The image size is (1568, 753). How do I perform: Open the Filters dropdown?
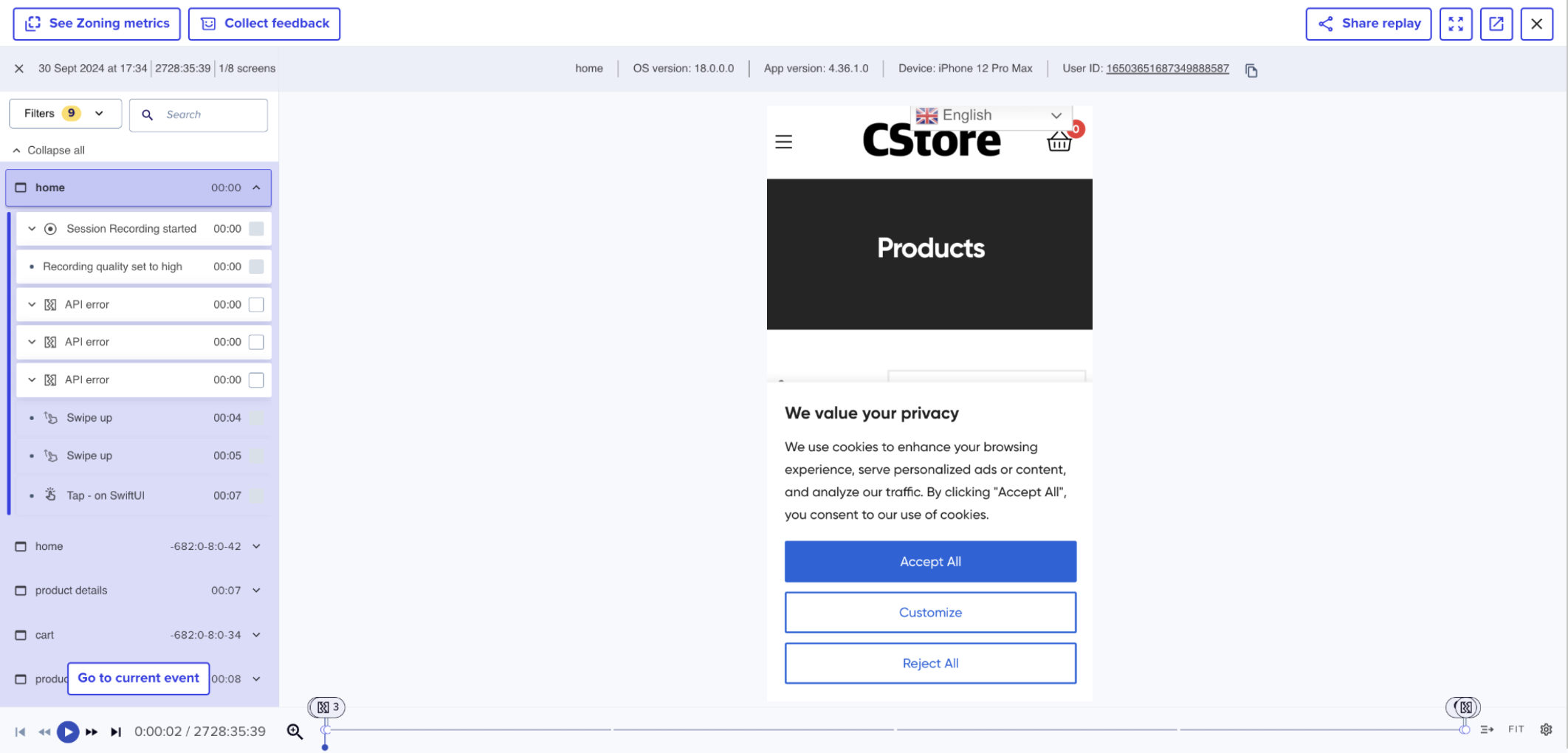65,114
